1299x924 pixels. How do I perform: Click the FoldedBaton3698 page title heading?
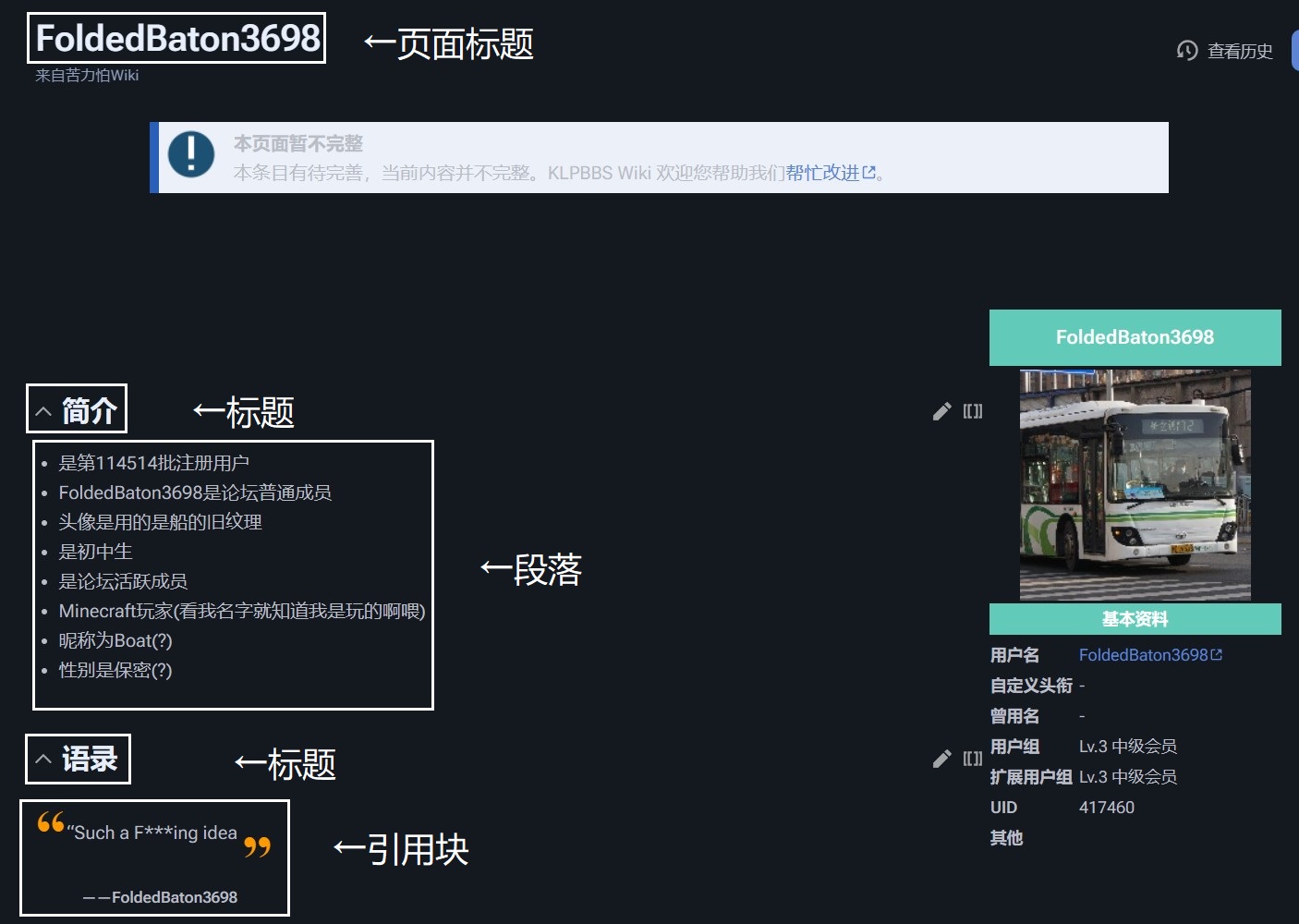coord(177,38)
